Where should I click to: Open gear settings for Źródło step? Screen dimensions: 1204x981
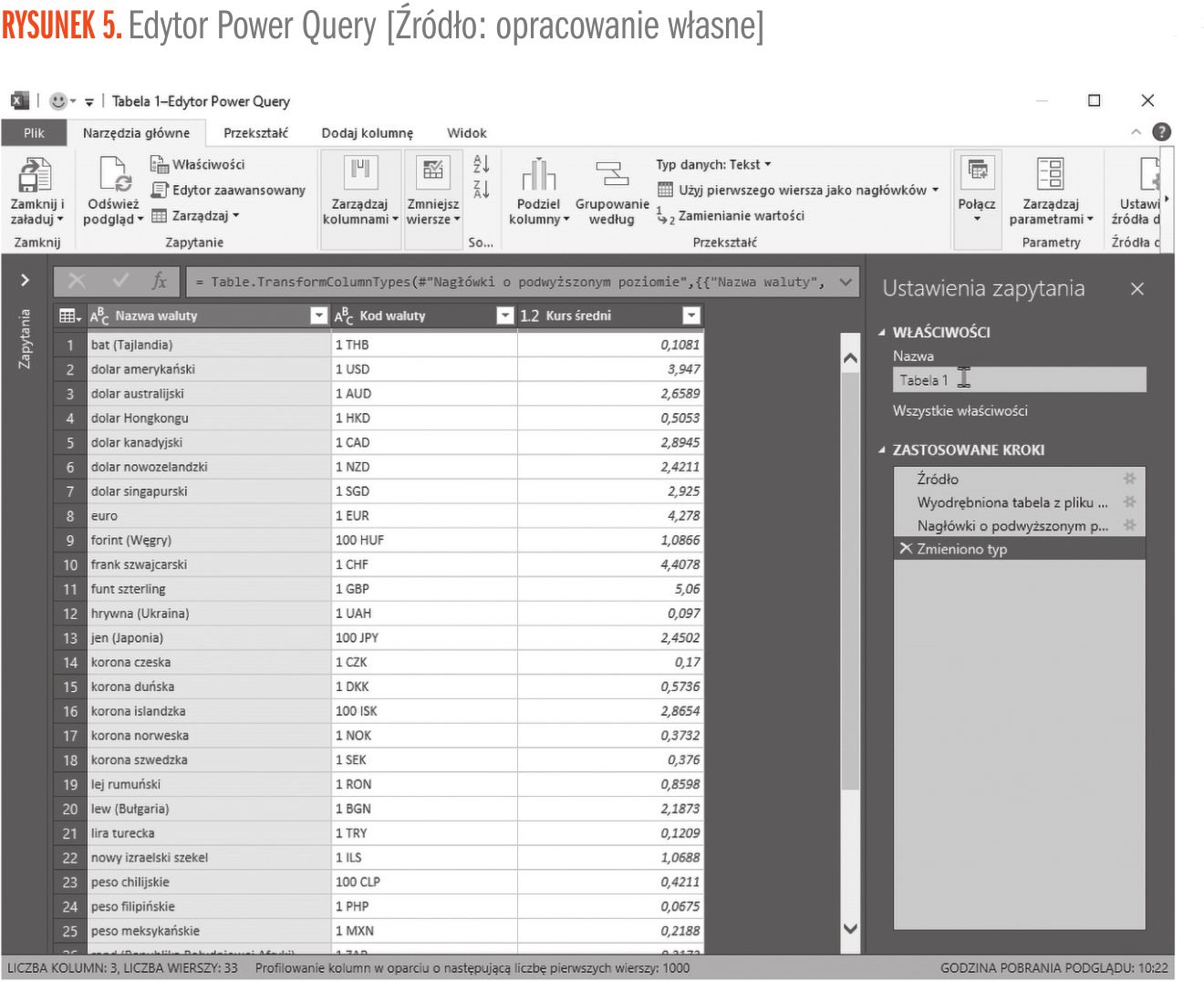click(1129, 479)
